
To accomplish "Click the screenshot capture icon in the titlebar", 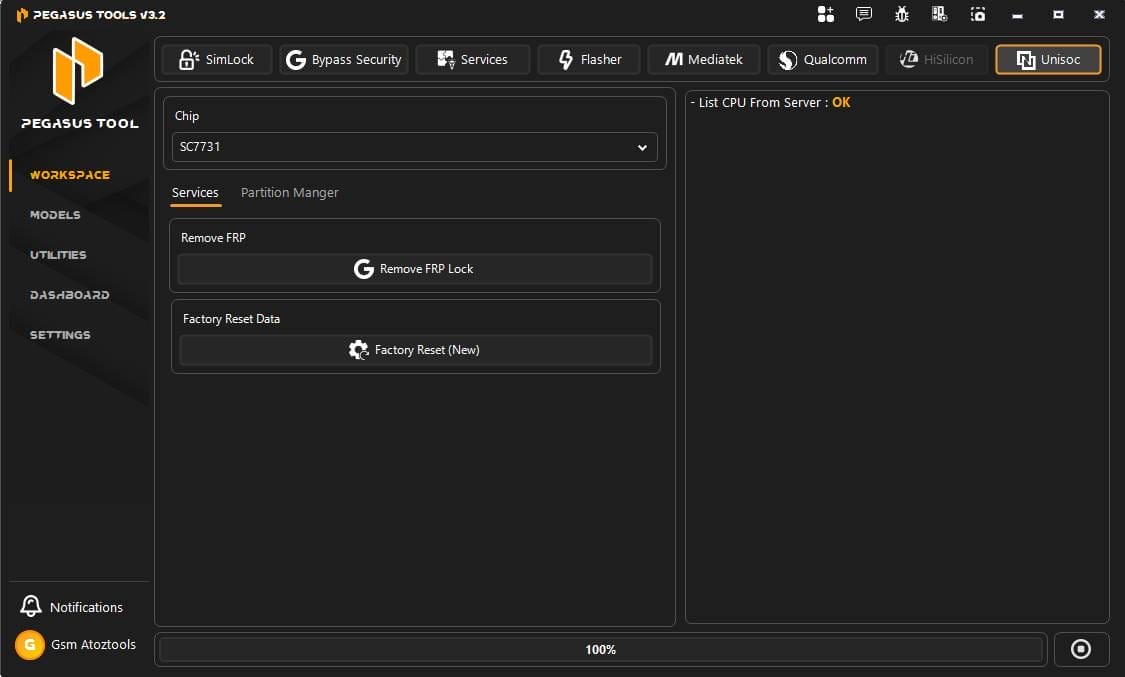I will 977,14.
